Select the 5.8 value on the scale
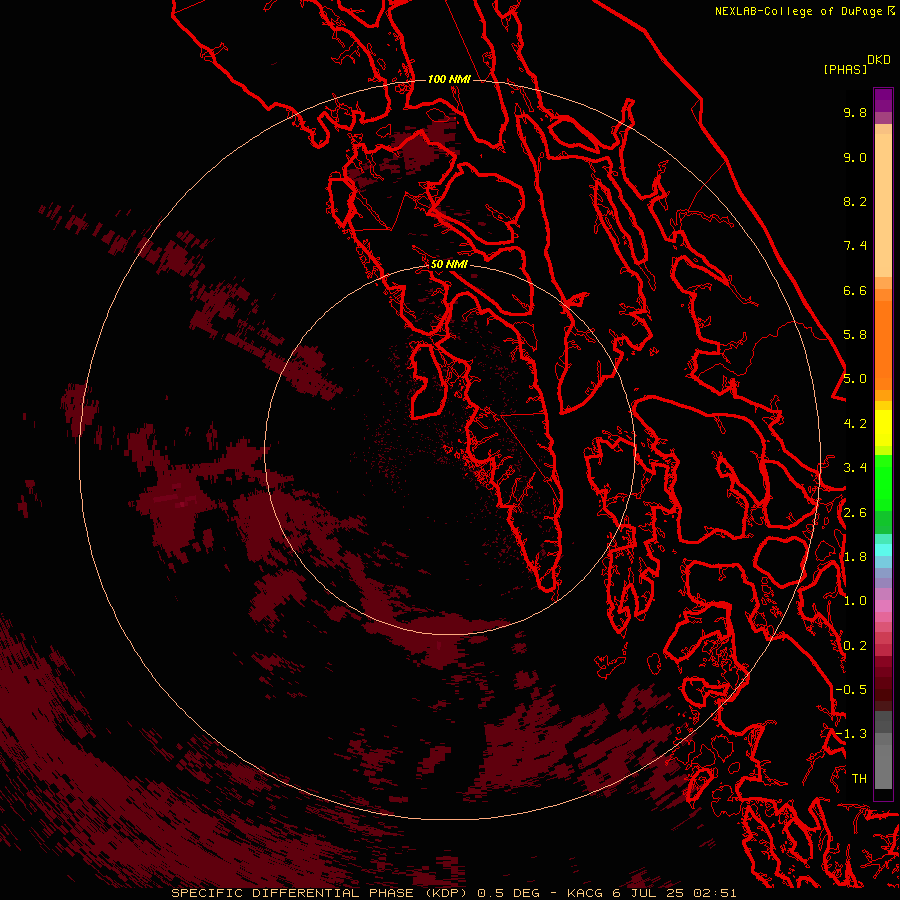The image size is (900, 900). pos(855,335)
